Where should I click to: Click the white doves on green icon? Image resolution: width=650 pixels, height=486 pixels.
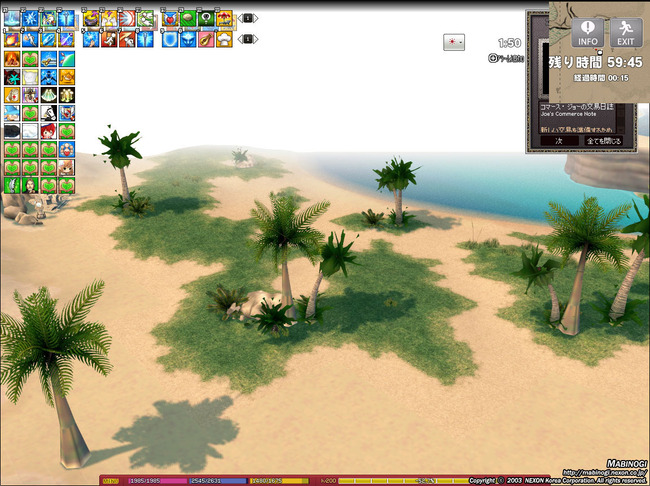[146, 19]
